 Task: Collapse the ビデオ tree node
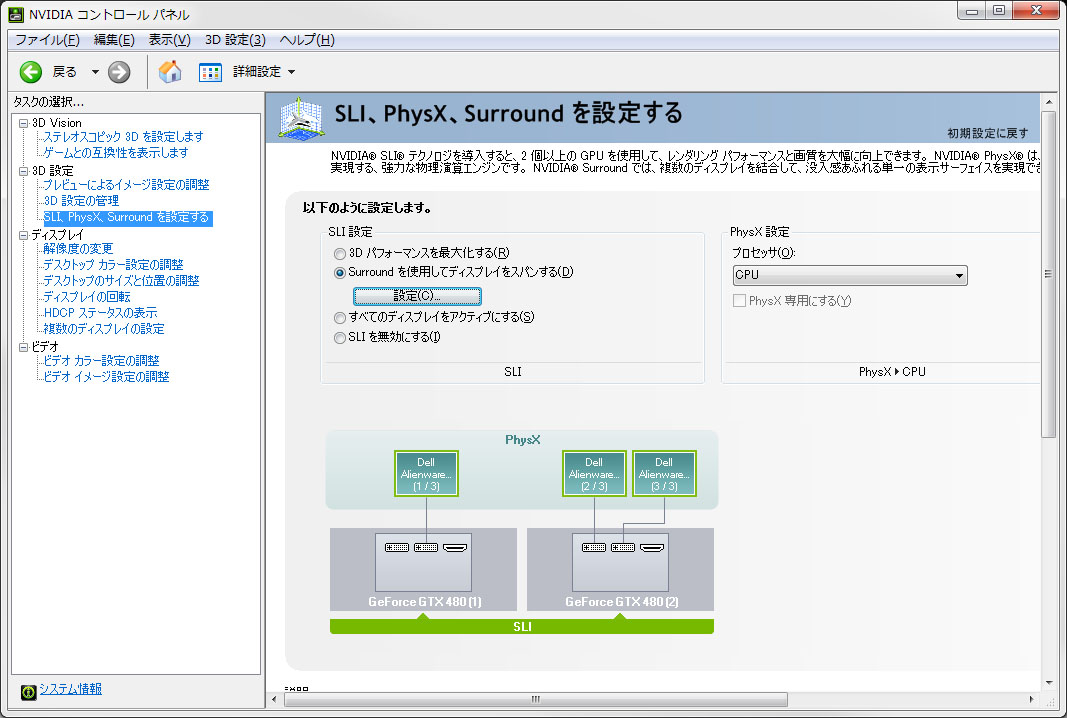(24, 347)
